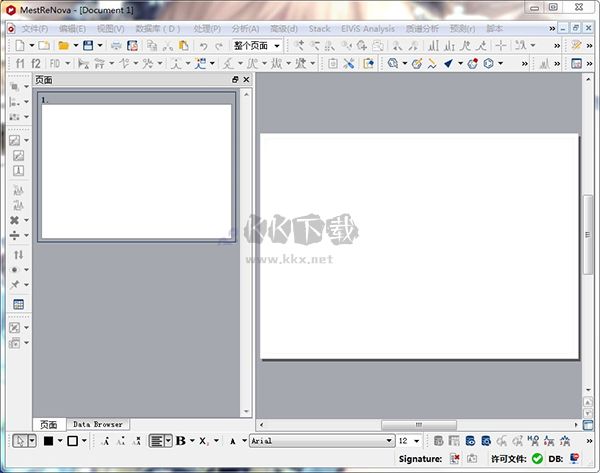Click the Save disk icon
The height and width of the screenshot is (473, 600).
88,45
